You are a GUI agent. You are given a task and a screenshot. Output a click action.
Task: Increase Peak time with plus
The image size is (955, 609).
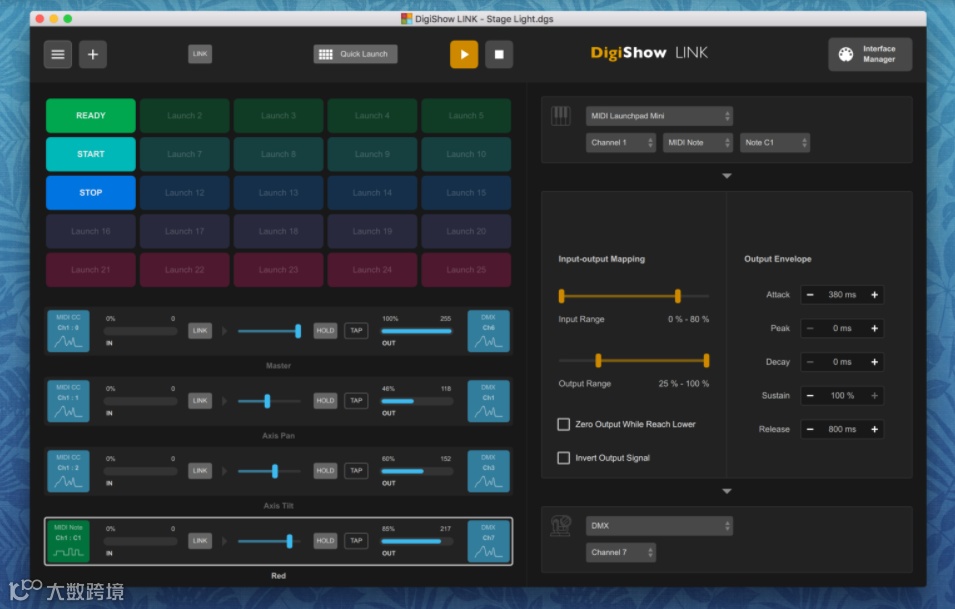875,328
